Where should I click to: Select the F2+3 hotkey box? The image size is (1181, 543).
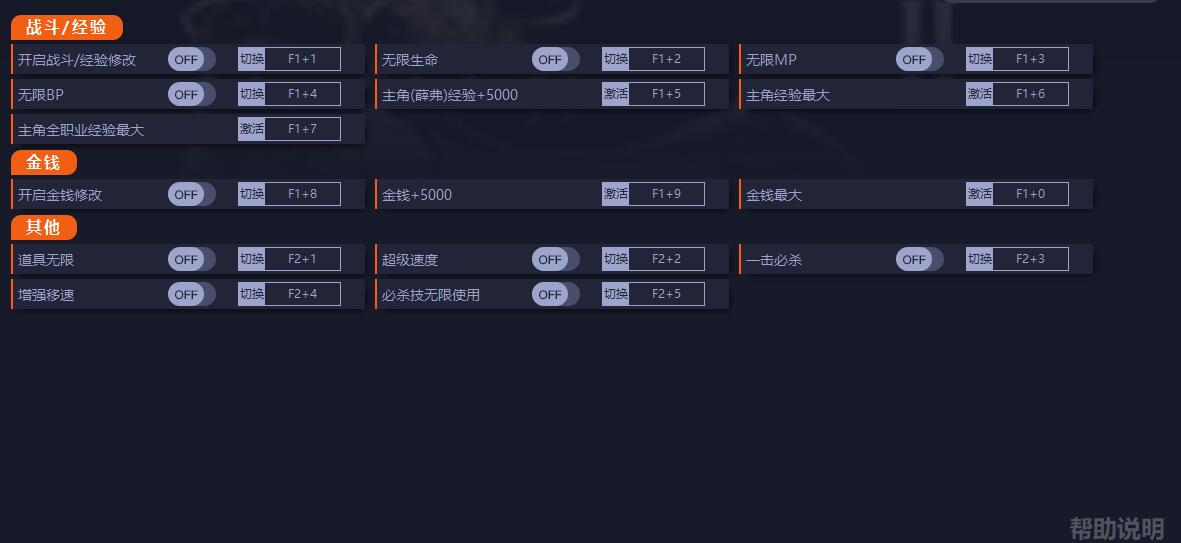tap(1030, 259)
